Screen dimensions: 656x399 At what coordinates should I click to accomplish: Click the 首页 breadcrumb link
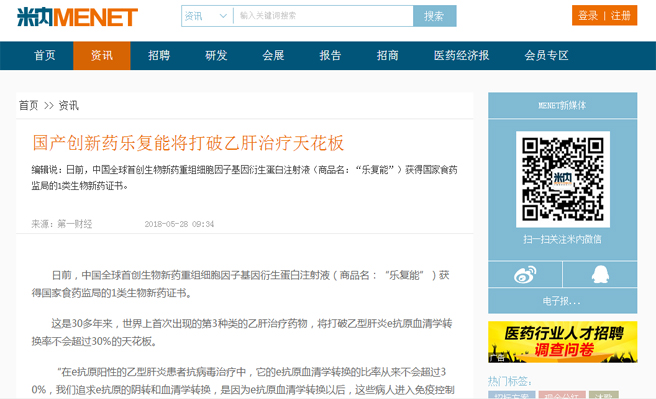(28, 105)
